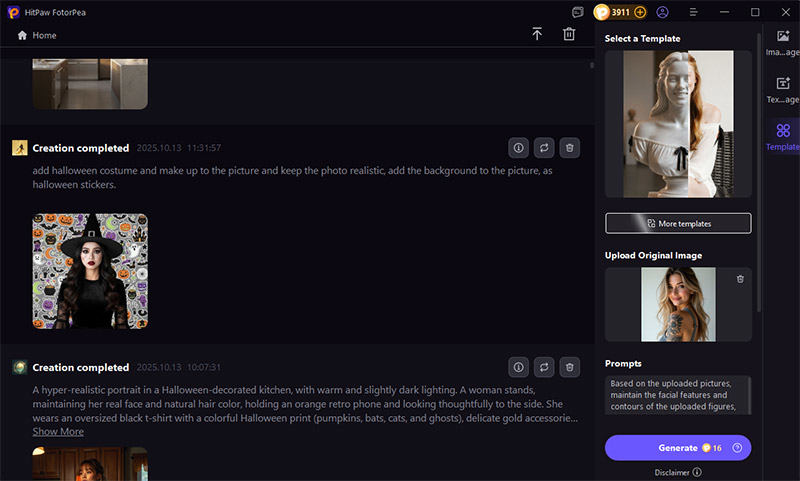Image resolution: width=800 pixels, height=481 pixels.
Task: Click the gold coin balance icon
Action: [602, 12]
